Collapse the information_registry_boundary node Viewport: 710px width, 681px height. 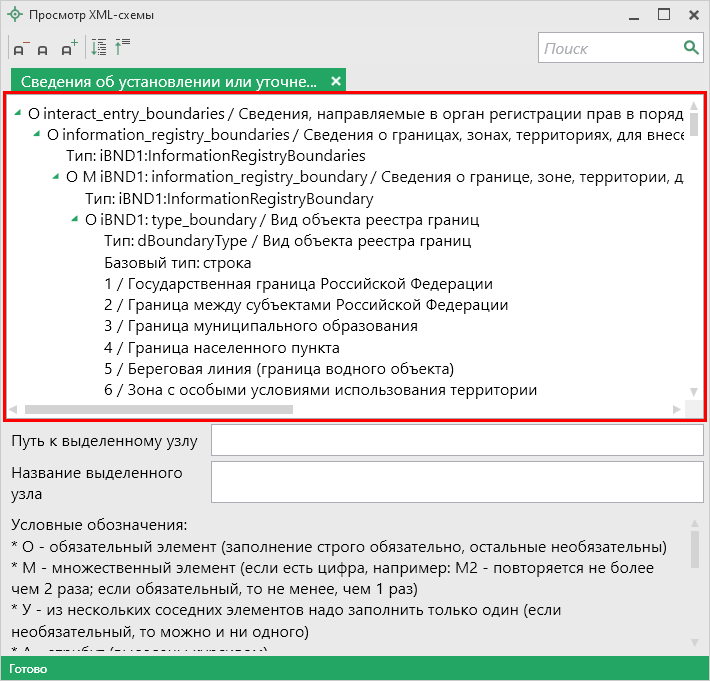pos(57,178)
